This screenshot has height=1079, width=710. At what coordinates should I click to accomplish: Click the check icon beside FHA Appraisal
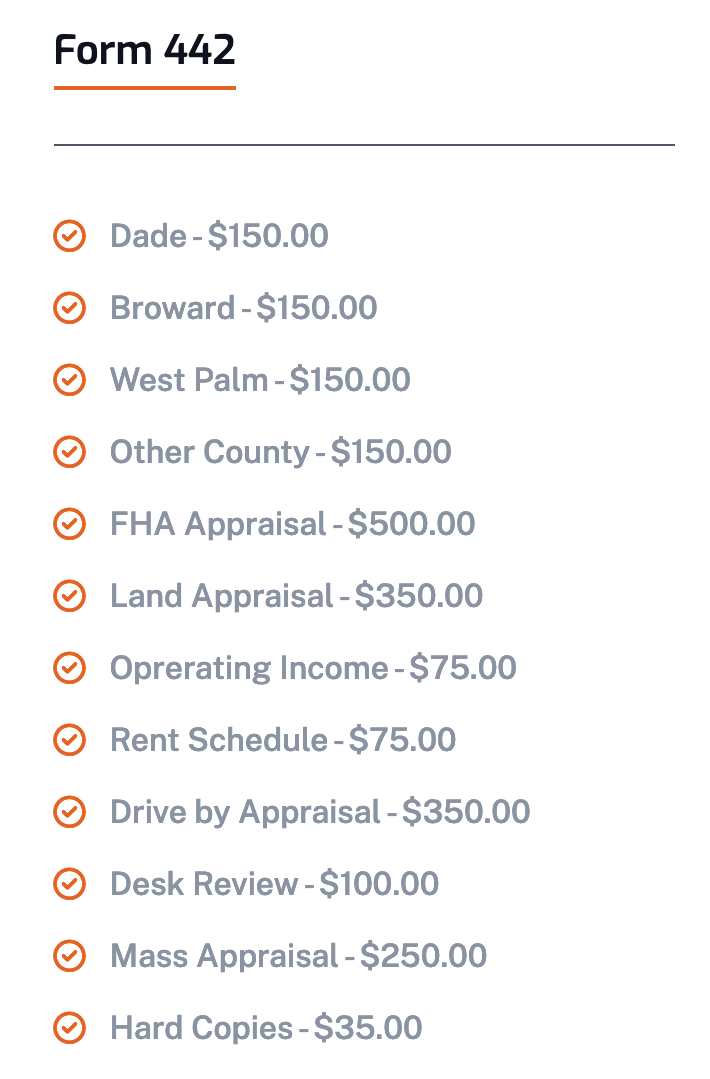click(69, 524)
